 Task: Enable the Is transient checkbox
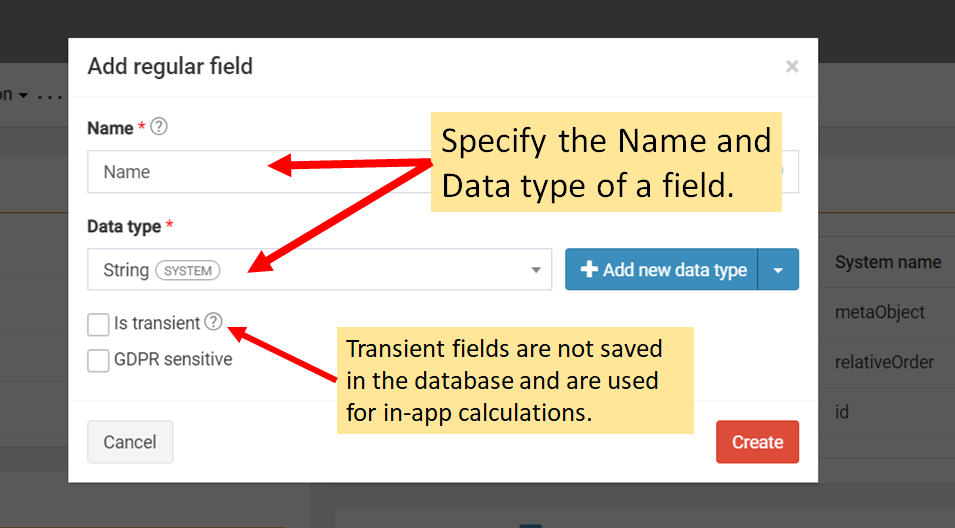point(98,324)
